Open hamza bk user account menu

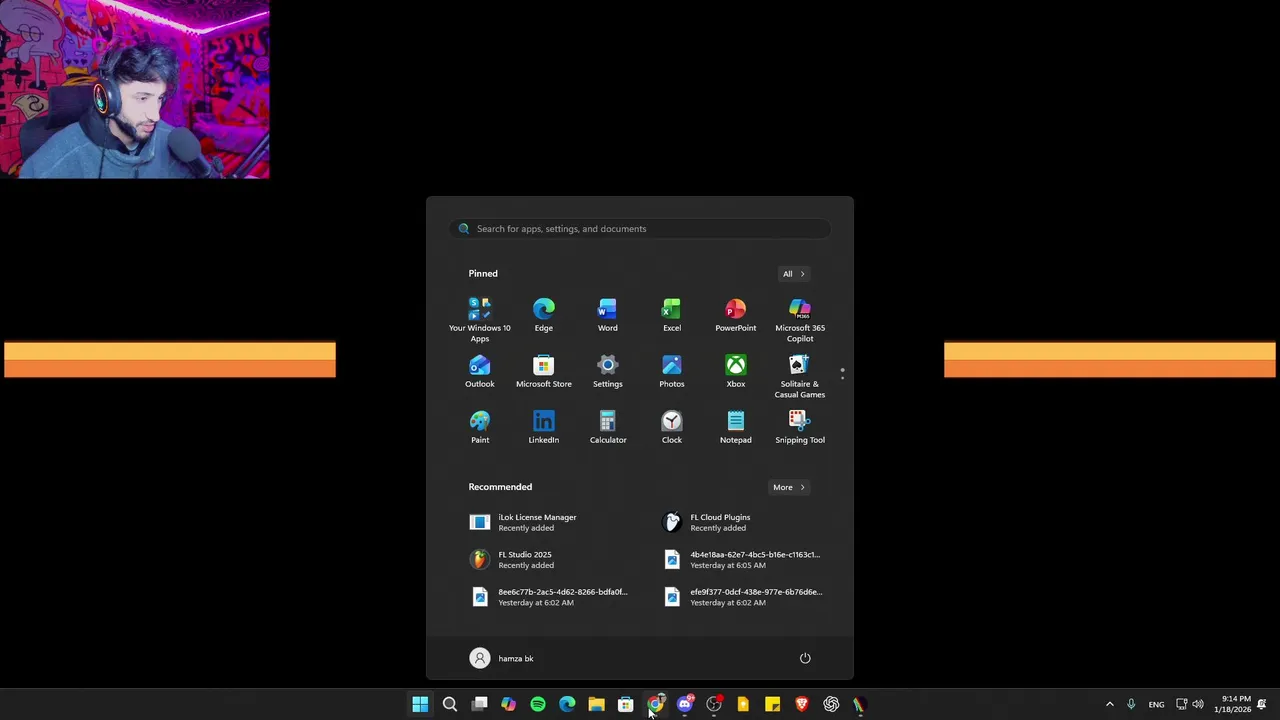(x=502, y=658)
